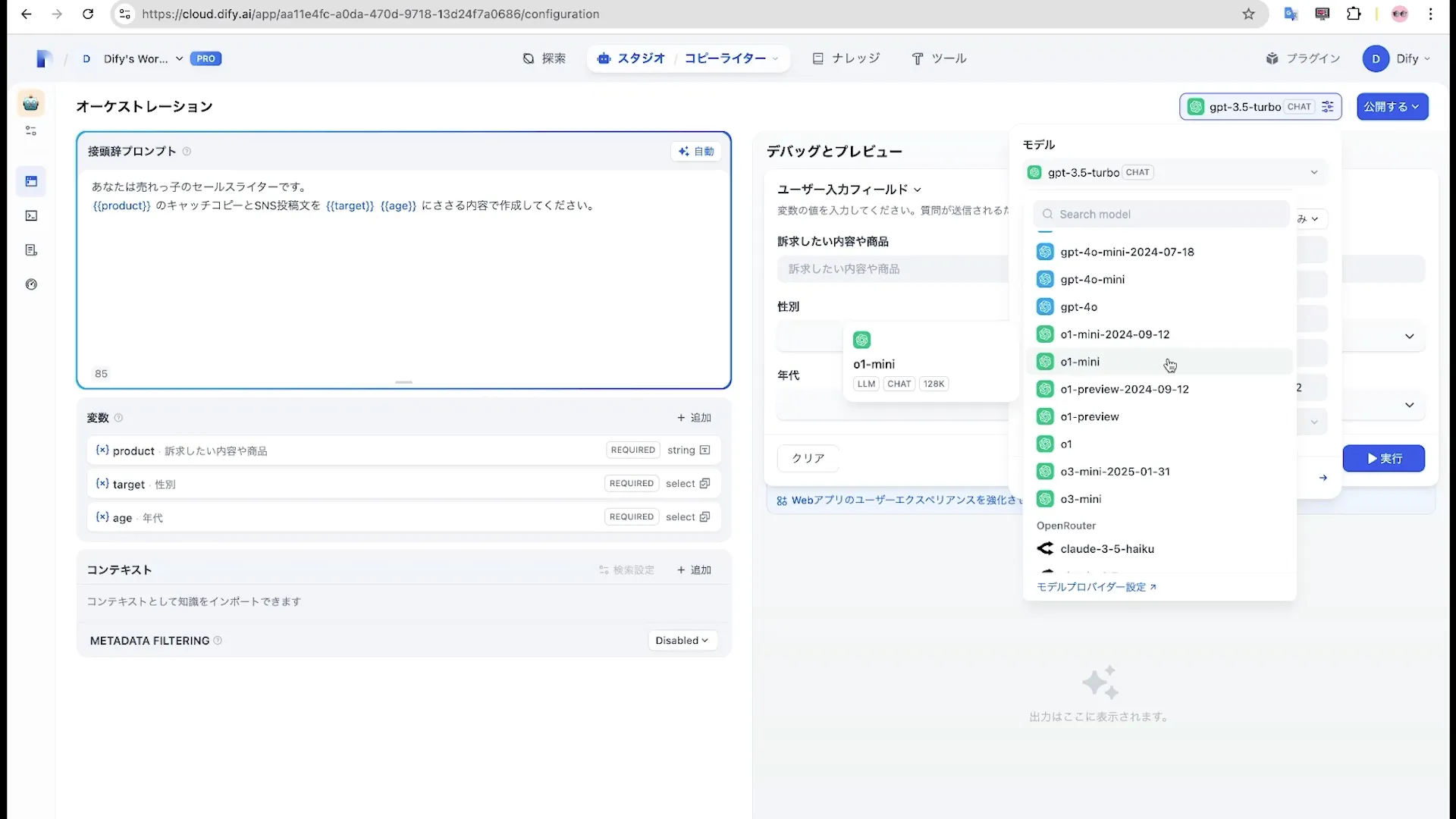Expand コピーライター app switcher chevron

(775, 58)
